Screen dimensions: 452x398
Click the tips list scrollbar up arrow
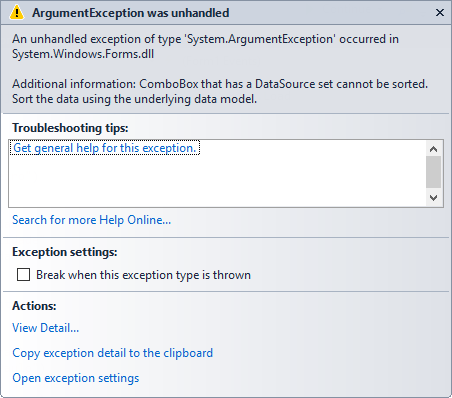(433, 149)
